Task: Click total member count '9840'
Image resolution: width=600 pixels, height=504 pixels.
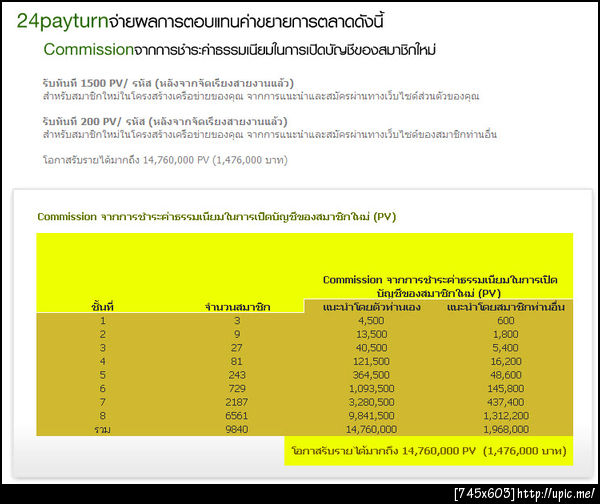Action: tap(237, 429)
